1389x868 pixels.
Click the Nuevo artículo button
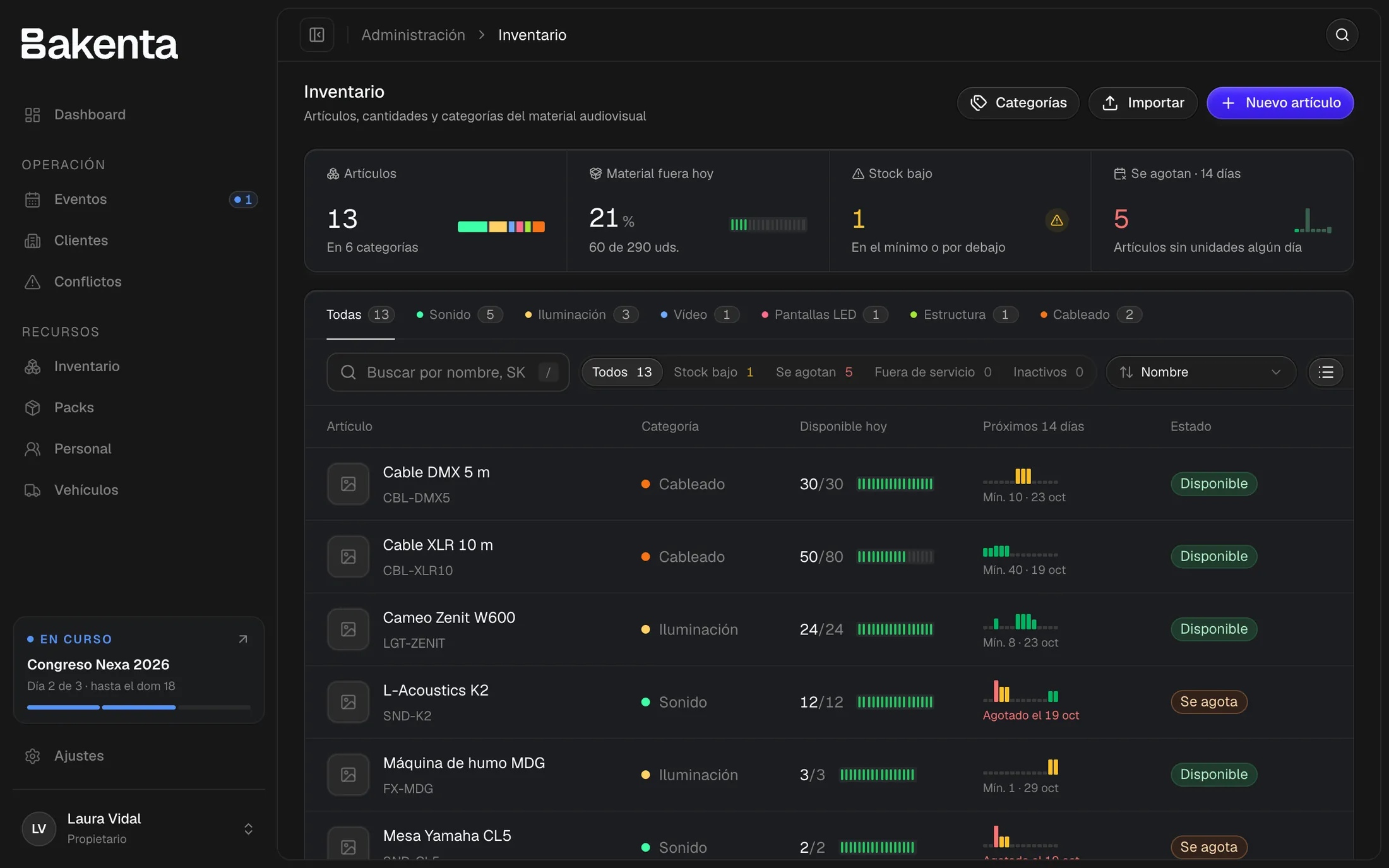tap(1280, 103)
